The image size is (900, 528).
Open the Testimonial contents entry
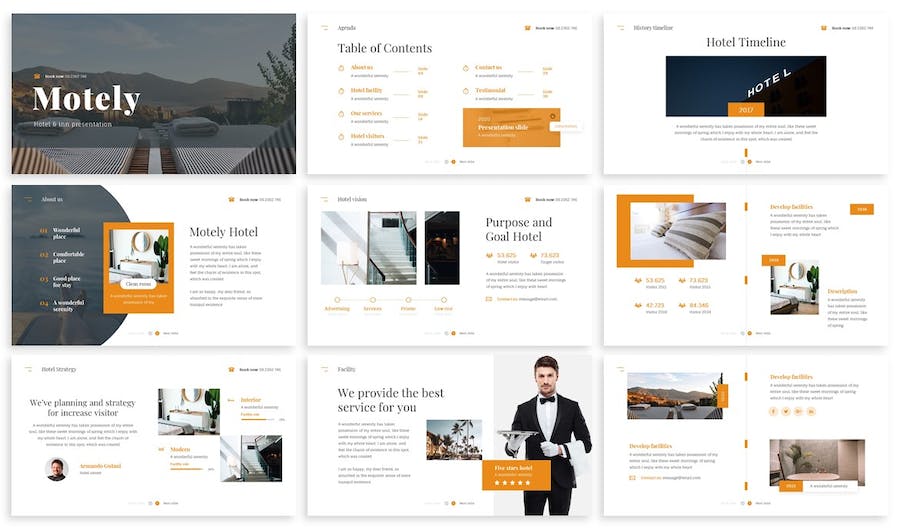coord(490,91)
